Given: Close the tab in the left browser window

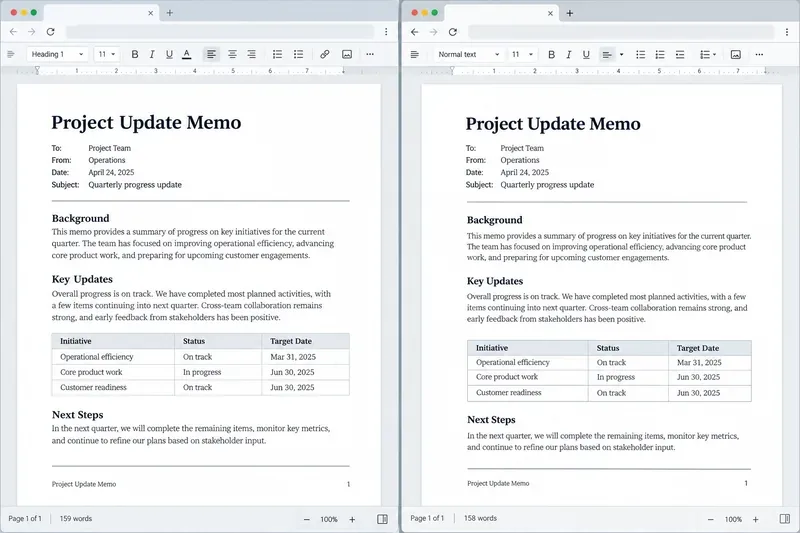Looking at the screenshot, I should tap(151, 13).
